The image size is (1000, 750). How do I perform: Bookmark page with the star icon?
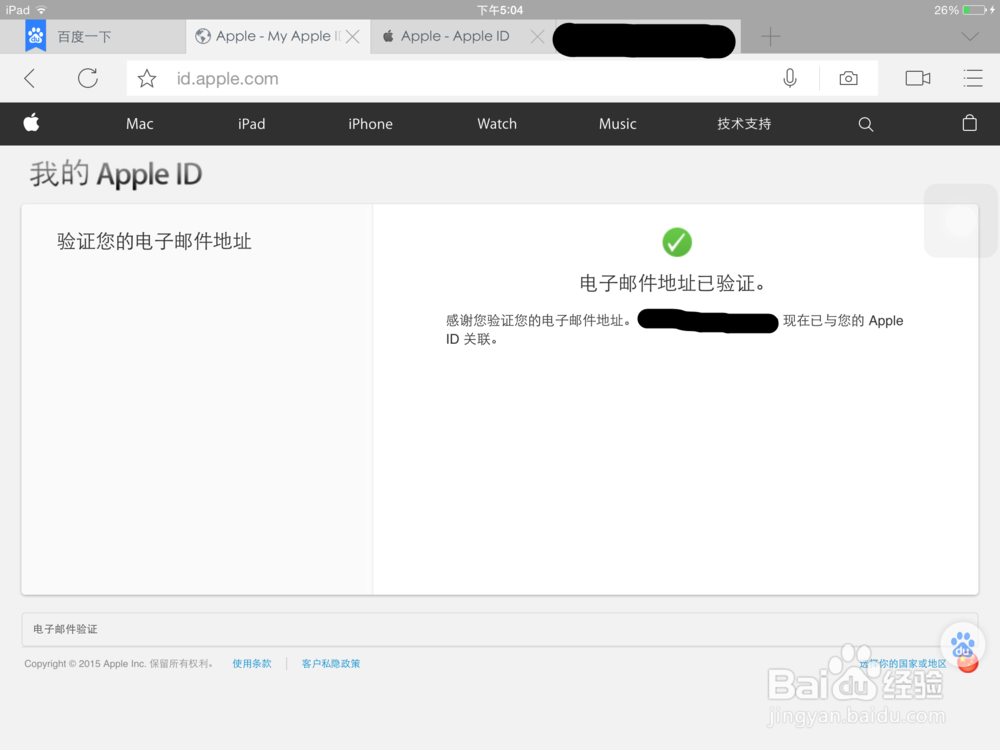(147, 78)
